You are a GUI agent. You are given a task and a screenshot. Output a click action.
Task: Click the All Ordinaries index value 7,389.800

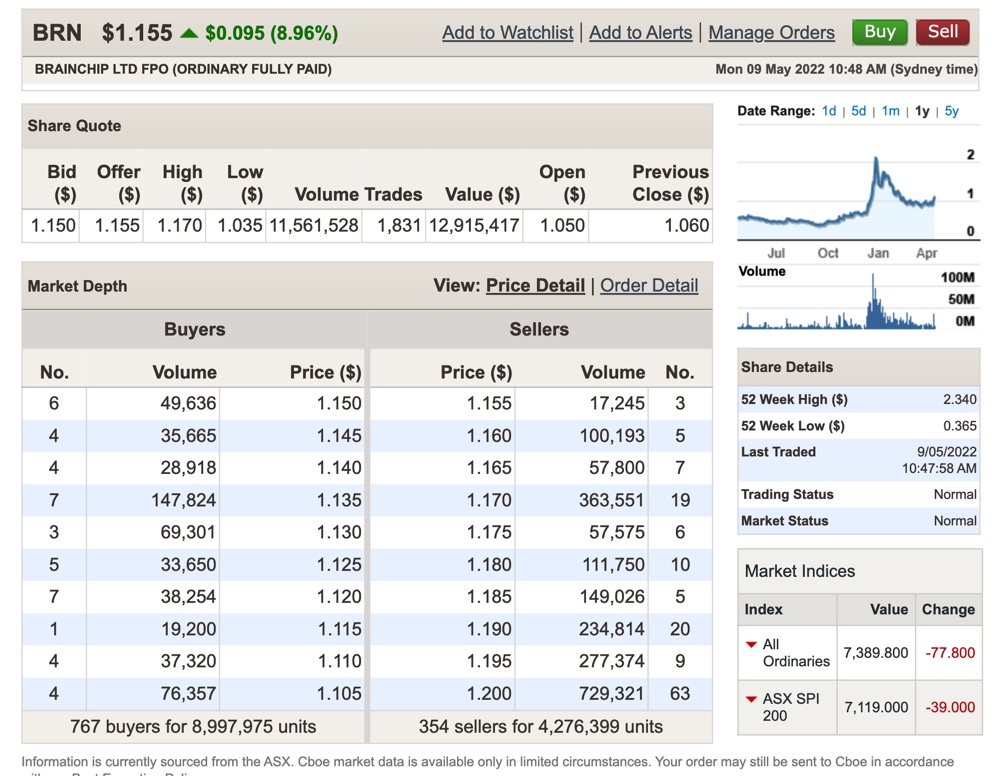tap(875, 653)
